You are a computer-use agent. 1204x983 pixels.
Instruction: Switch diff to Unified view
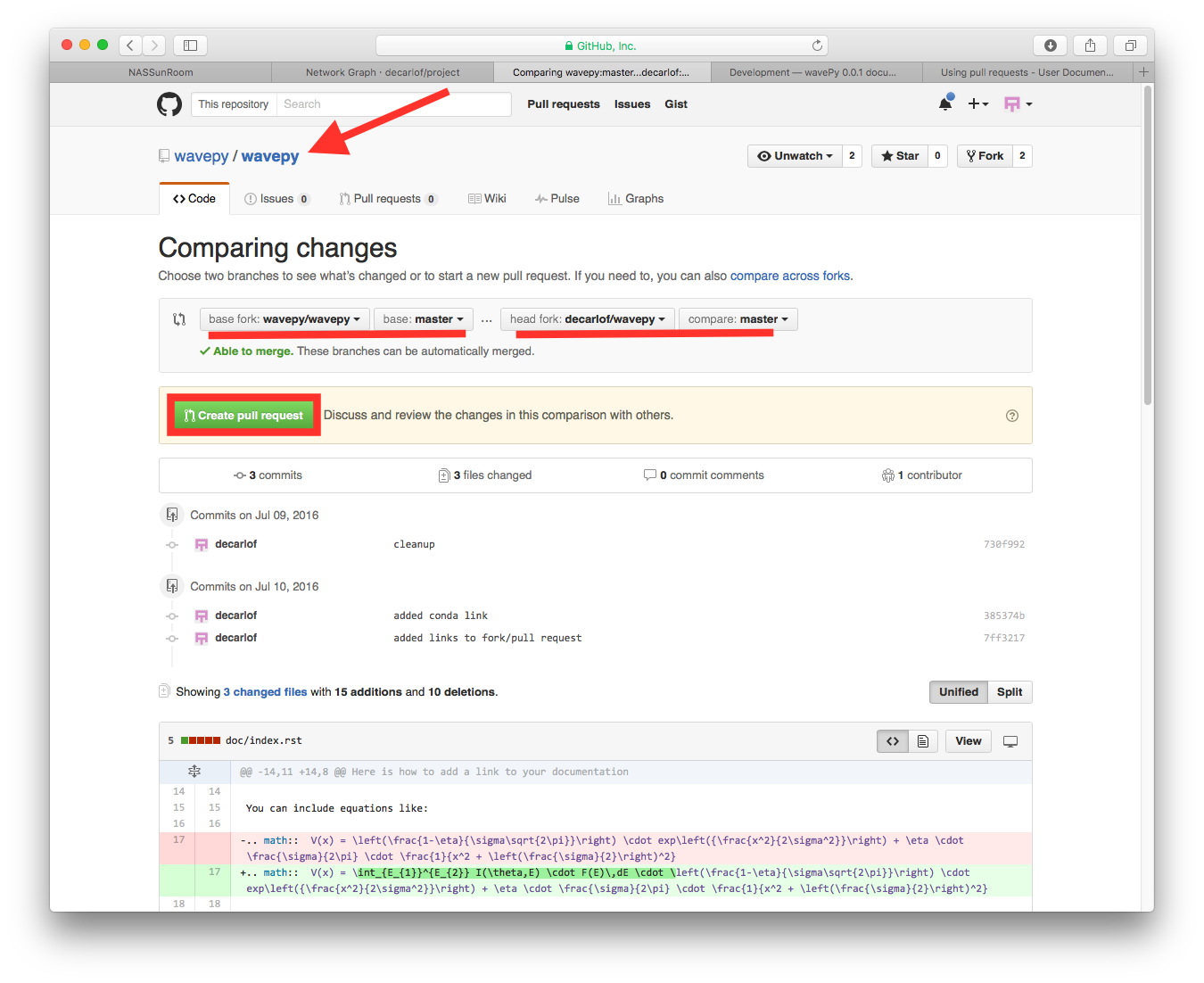pyautogui.click(x=959, y=692)
